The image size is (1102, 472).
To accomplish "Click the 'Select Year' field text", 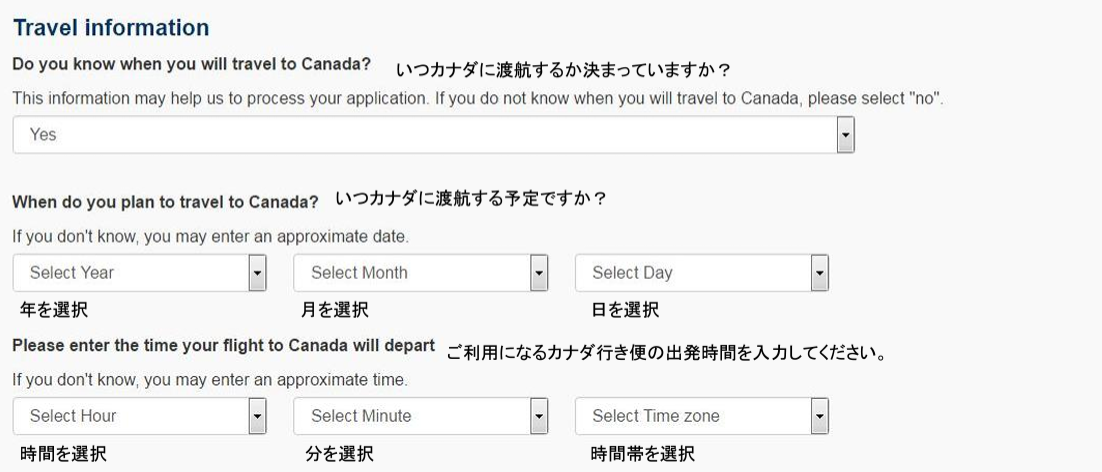I will pos(72,272).
